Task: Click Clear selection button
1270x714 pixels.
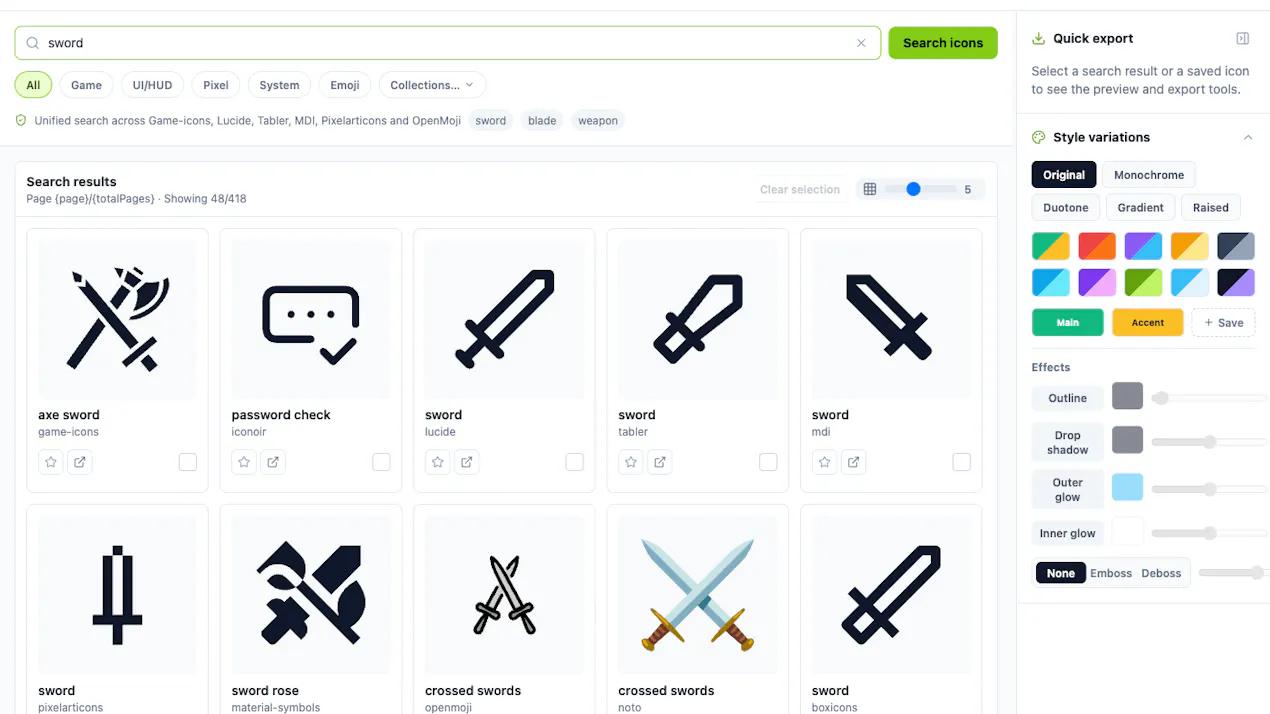Action: [800, 189]
